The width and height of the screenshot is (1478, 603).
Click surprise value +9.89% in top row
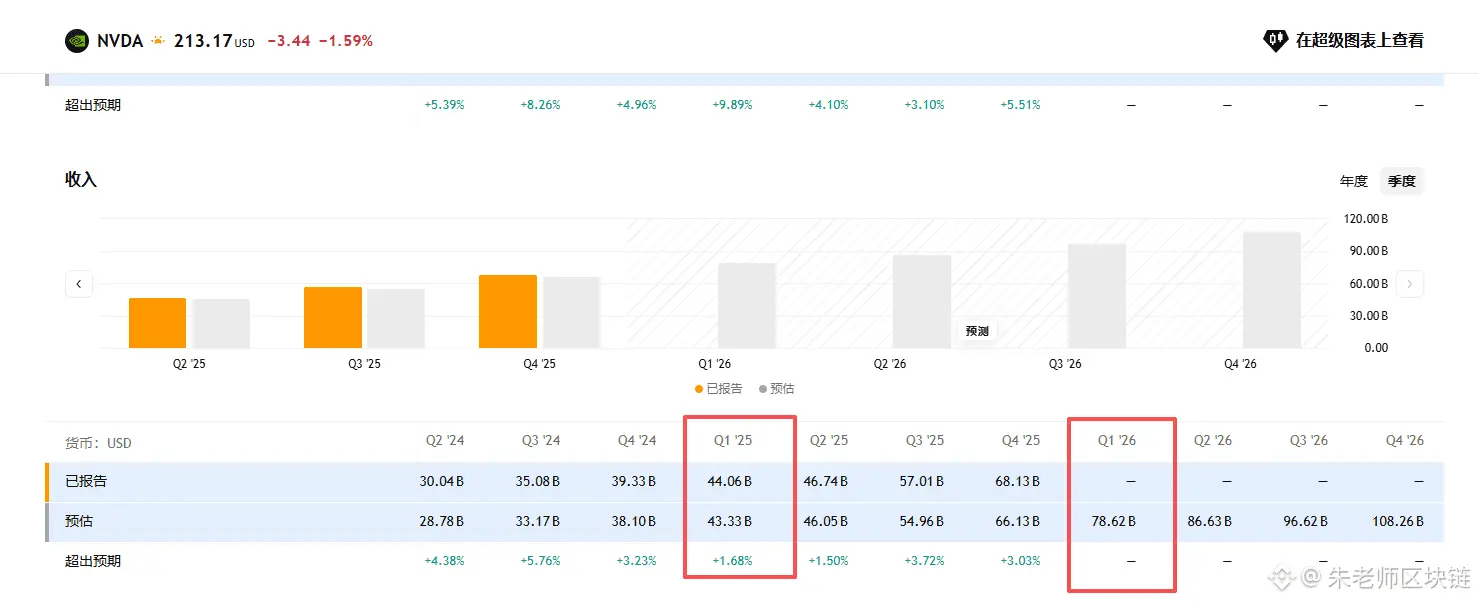coord(732,105)
